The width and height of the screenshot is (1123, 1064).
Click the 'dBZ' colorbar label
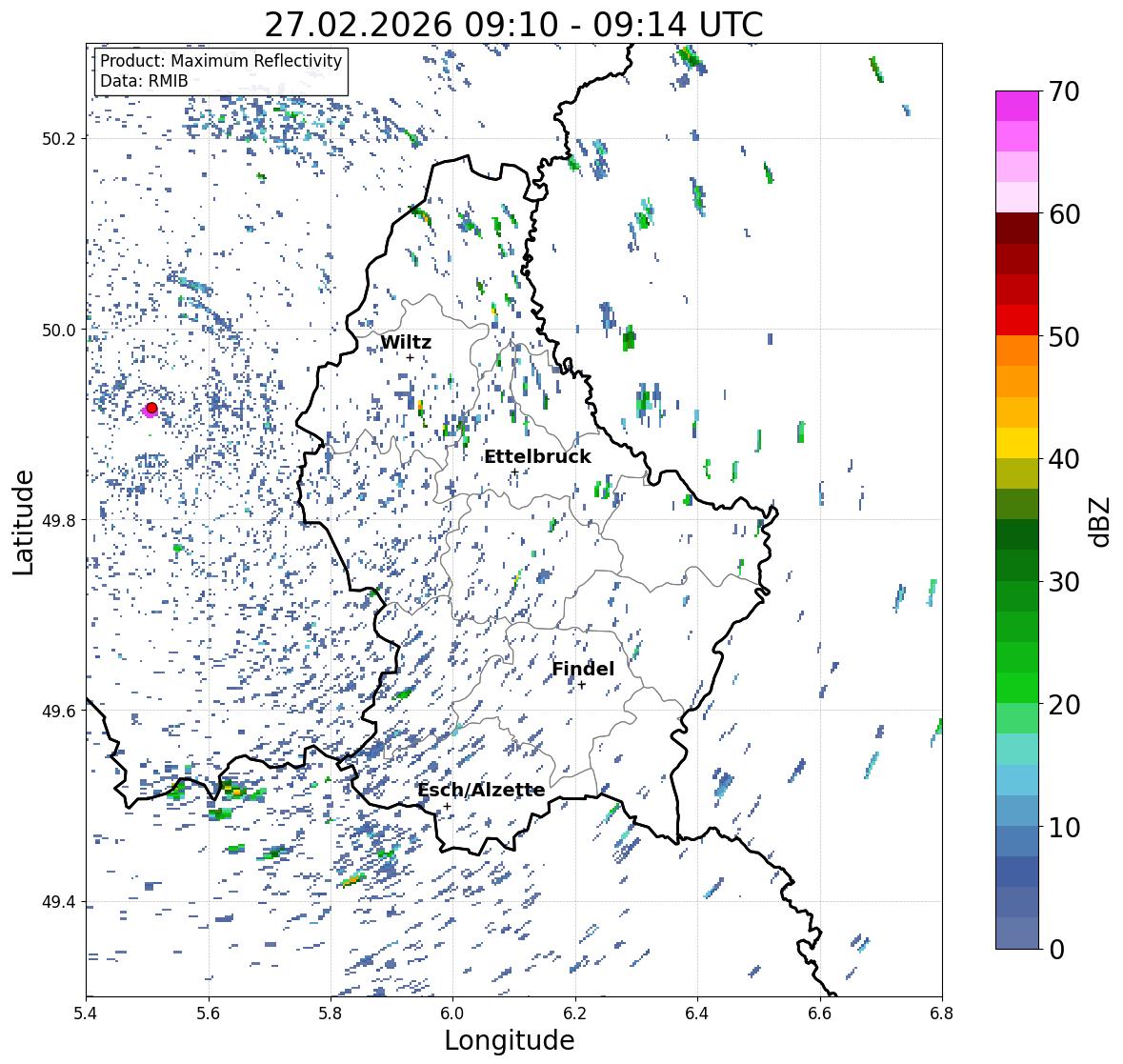pyautogui.click(x=1101, y=522)
